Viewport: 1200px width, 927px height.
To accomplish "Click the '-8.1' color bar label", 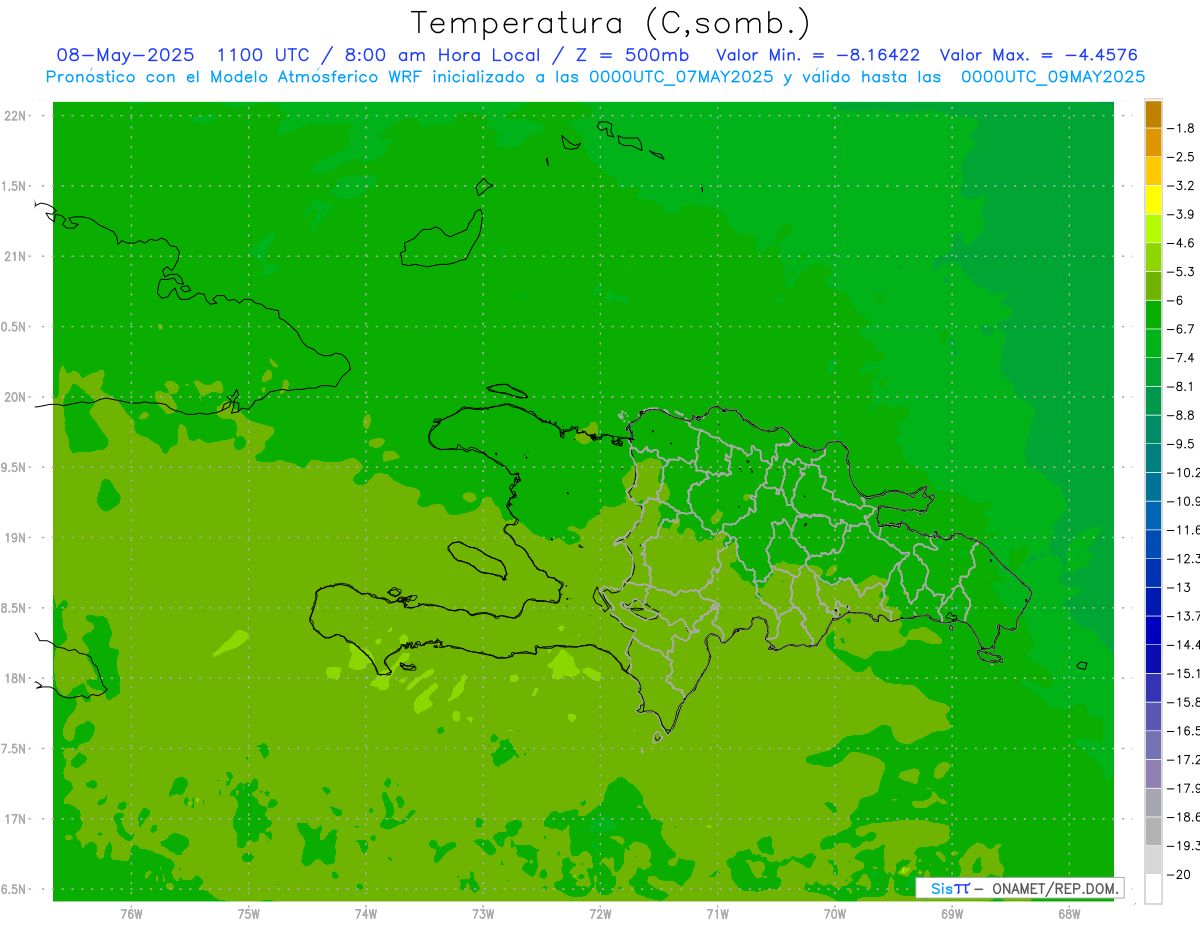I will click(1181, 386).
